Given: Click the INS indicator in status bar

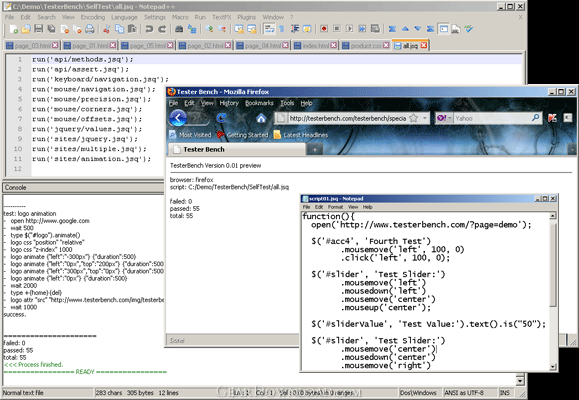Looking at the screenshot, I should (504, 393).
